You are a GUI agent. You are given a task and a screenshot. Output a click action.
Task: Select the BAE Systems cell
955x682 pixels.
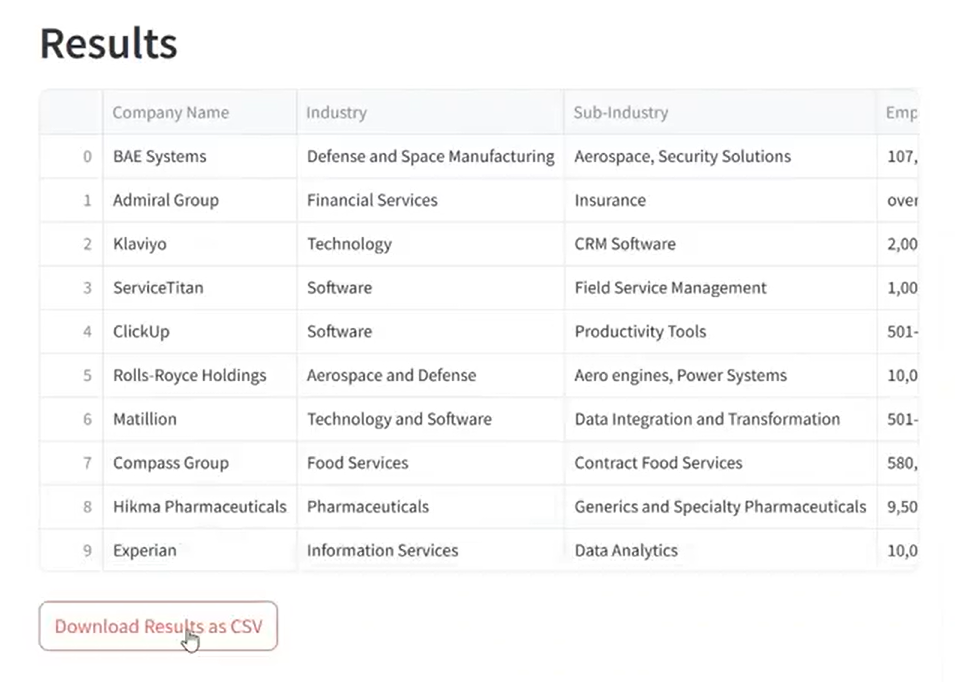159,156
